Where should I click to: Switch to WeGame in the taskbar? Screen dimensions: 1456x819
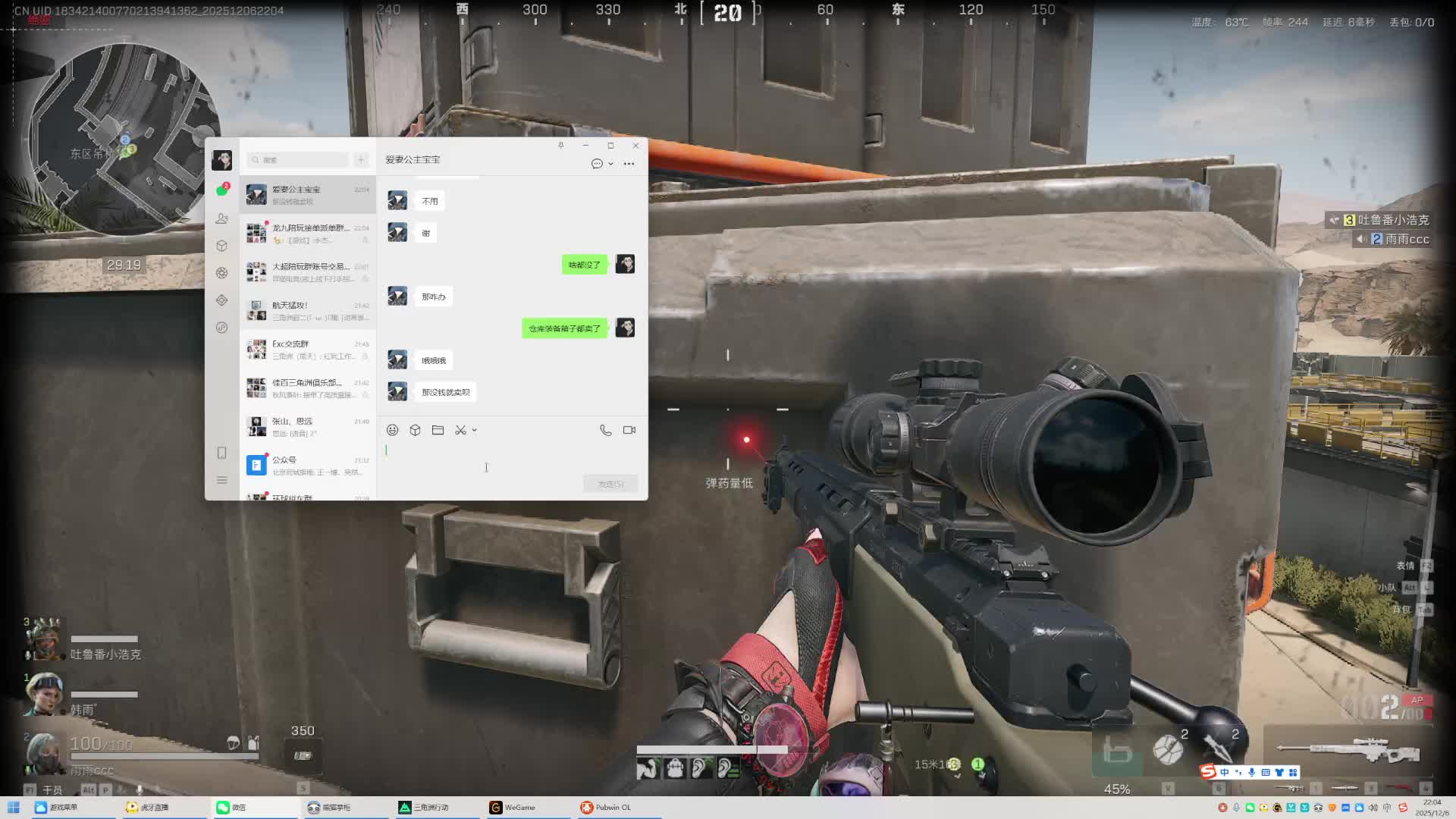[x=519, y=808]
